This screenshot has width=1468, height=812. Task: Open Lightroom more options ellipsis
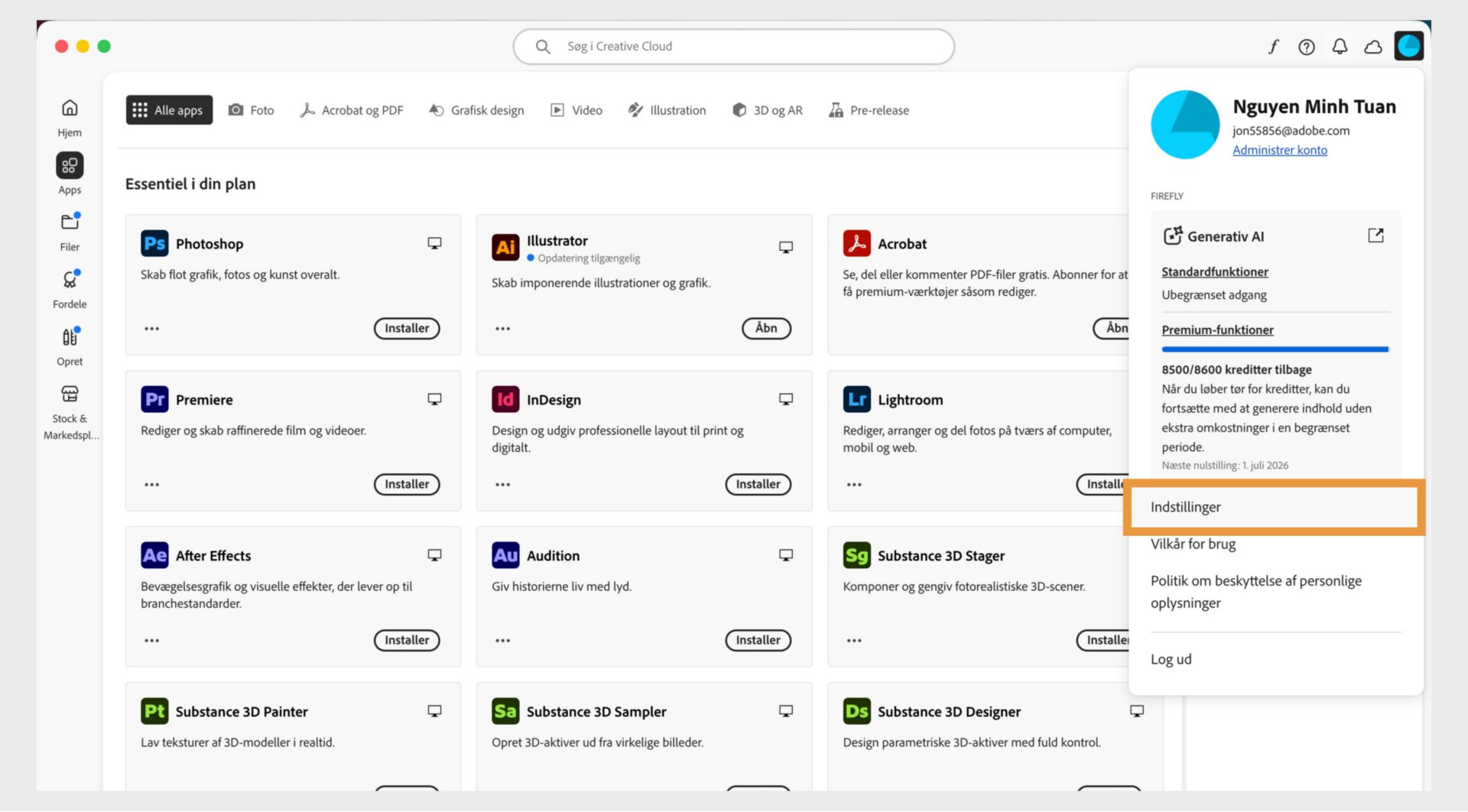point(854,485)
